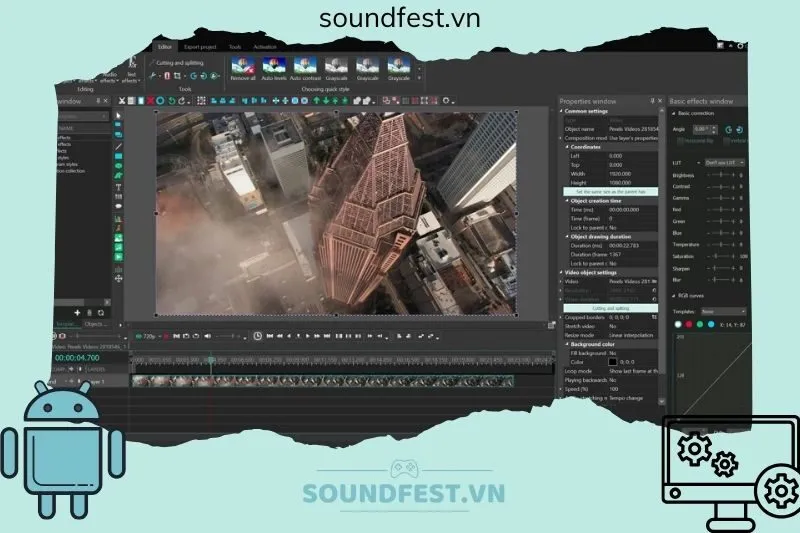
Task: Select the green RGB curve channel dot
Action: click(x=700, y=324)
